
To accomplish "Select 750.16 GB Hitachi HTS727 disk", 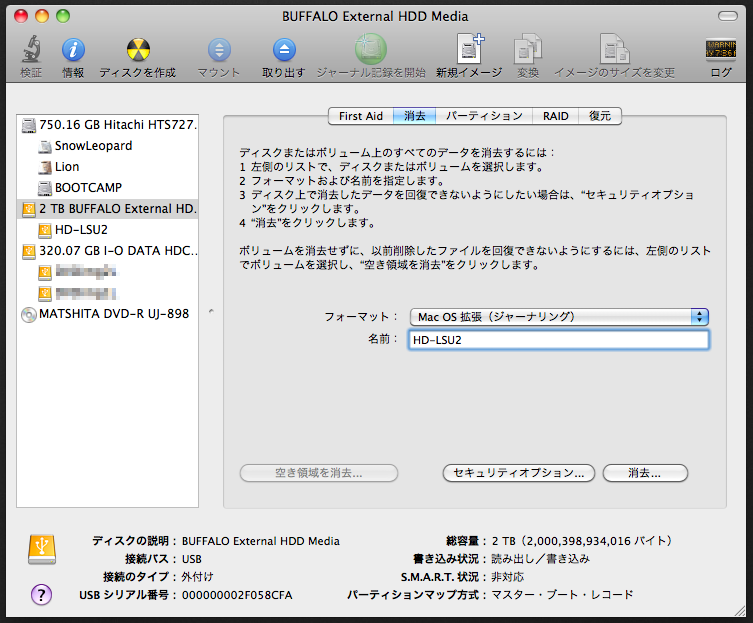I will click(x=108, y=125).
